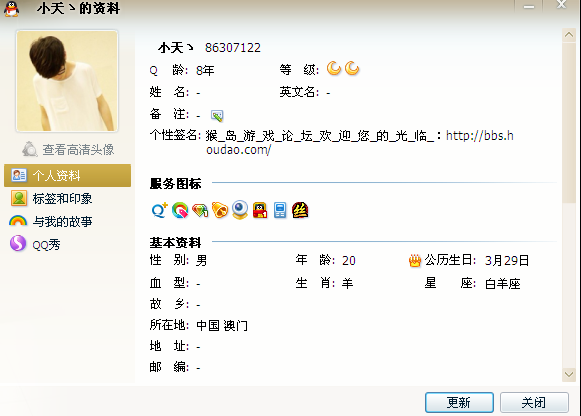This screenshot has height=416, width=581.
Task: Click the blue mobile phone service icon
Action: (280, 210)
